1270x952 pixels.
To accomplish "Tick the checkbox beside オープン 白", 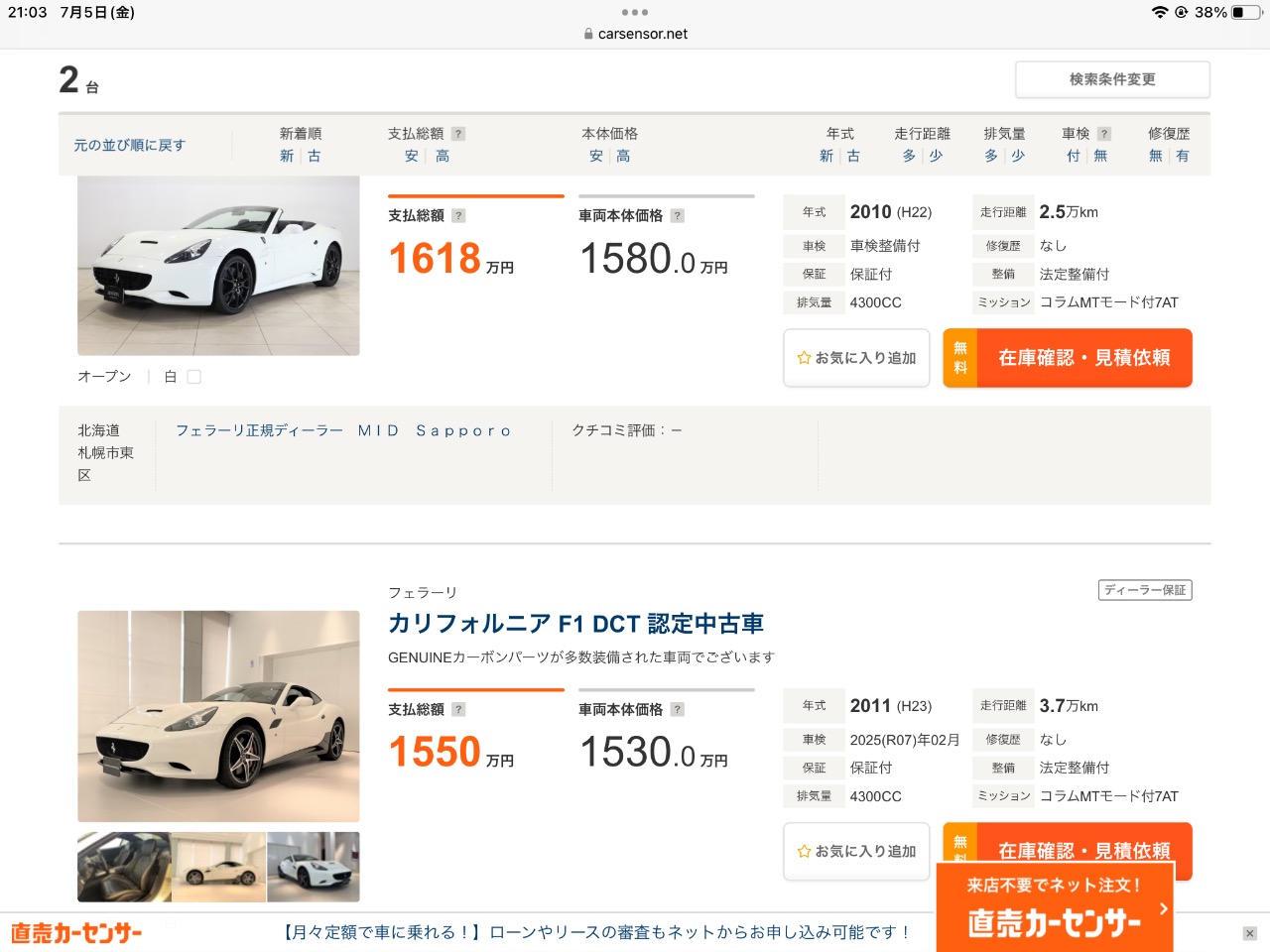I will (x=194, y=377).
